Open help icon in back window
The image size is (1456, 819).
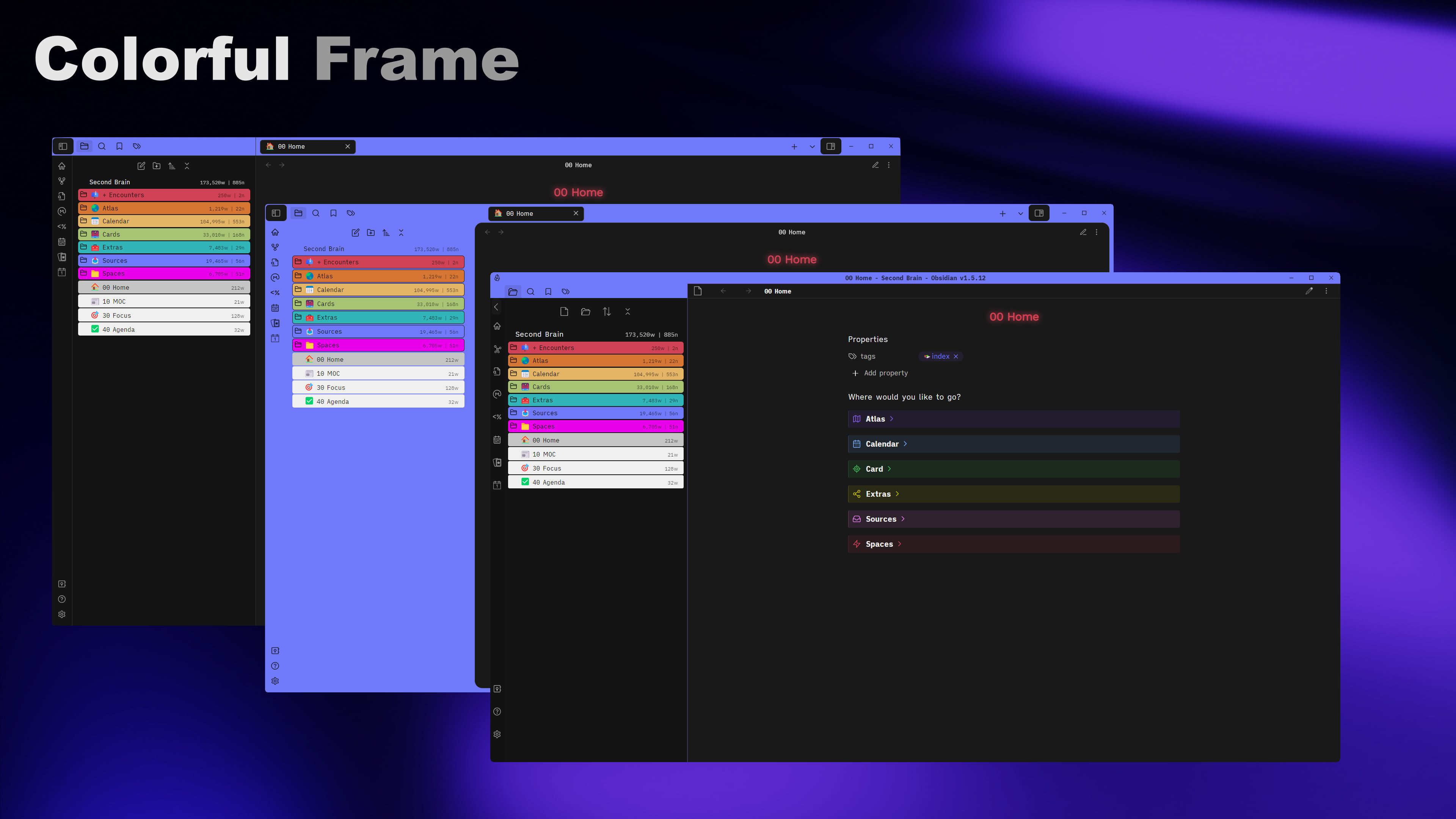(x=61, y=599)
